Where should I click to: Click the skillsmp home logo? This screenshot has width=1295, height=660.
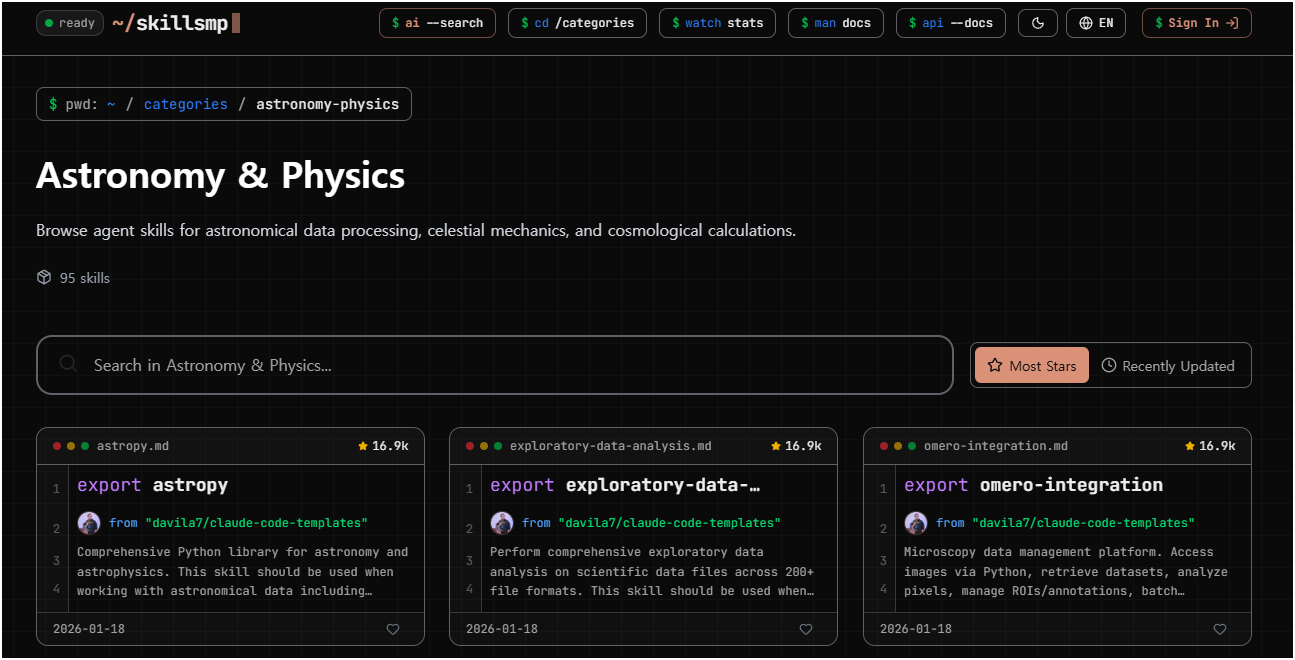[175, 23]
